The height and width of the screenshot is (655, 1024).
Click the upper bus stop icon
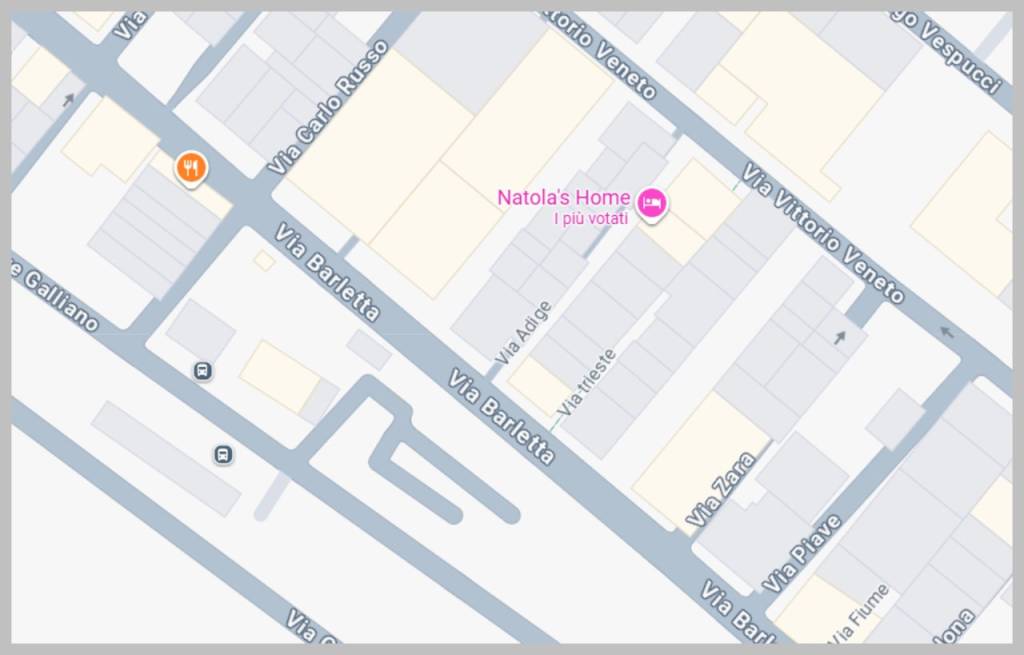[x=203, y=371]
